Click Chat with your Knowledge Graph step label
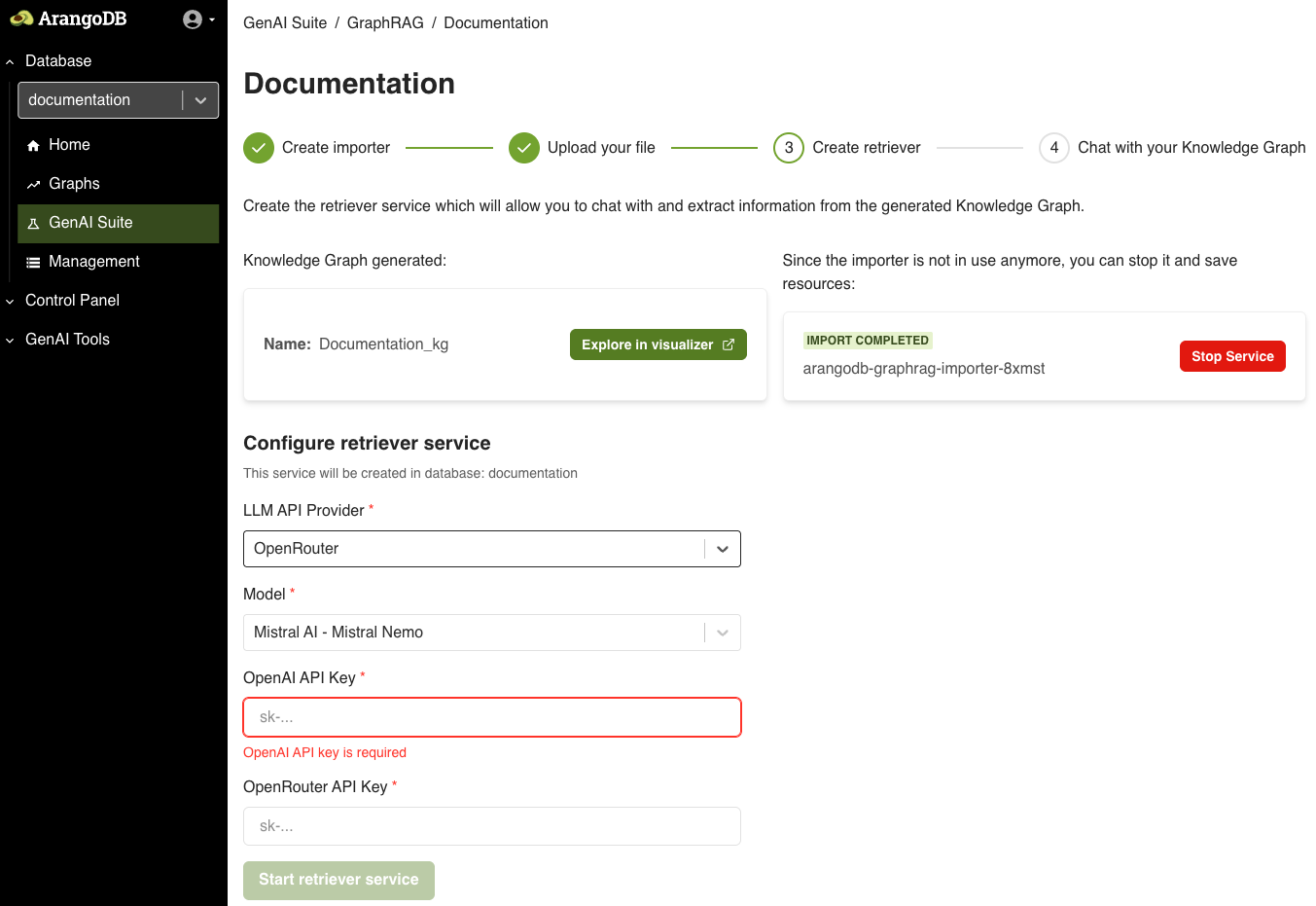The image size is (1316, 906). click(x=1192, y=148)
